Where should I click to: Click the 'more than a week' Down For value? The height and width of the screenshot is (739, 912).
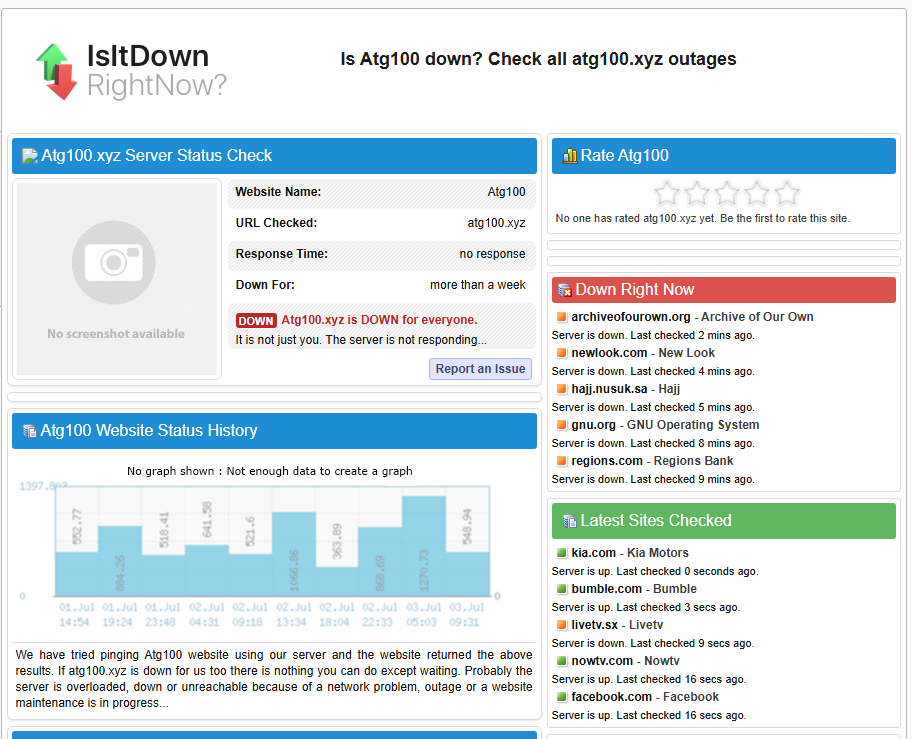tap(478, 285)
